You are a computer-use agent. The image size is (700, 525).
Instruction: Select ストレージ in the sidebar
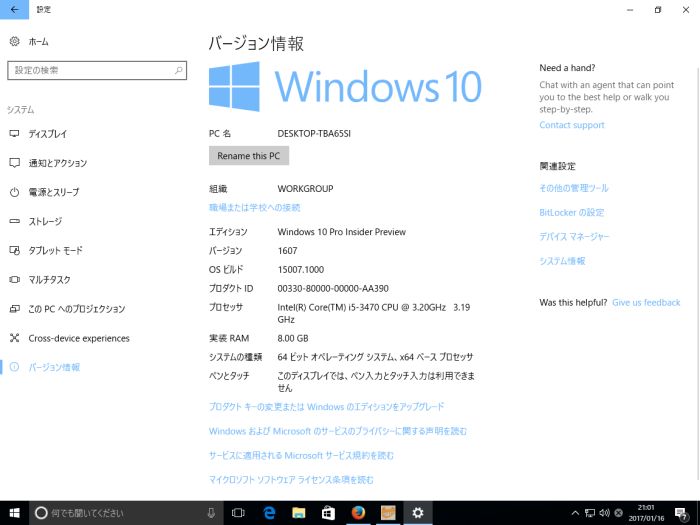coord(45,221)
